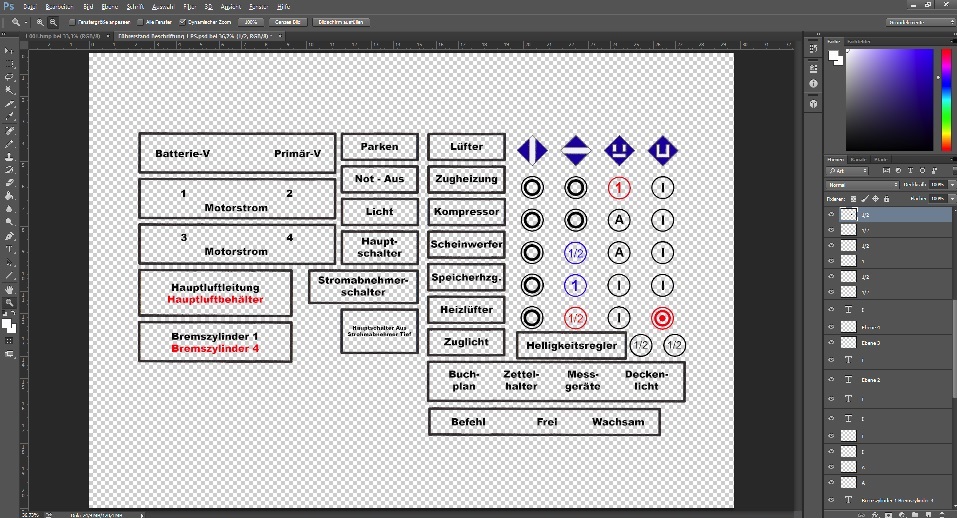This screenshot has height=518, width=957.
Task: Open the layer blend mode dropdown Normal
Action: (x=862, y=185)
